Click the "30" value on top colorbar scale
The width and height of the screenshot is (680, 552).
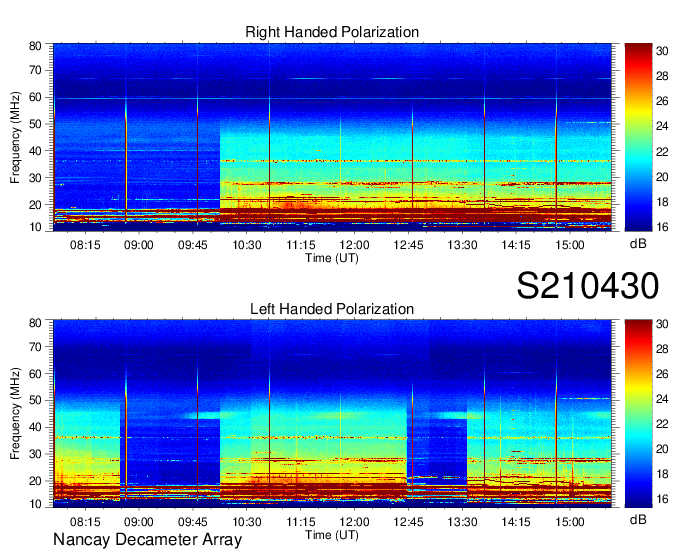click(x=662, y=51)
